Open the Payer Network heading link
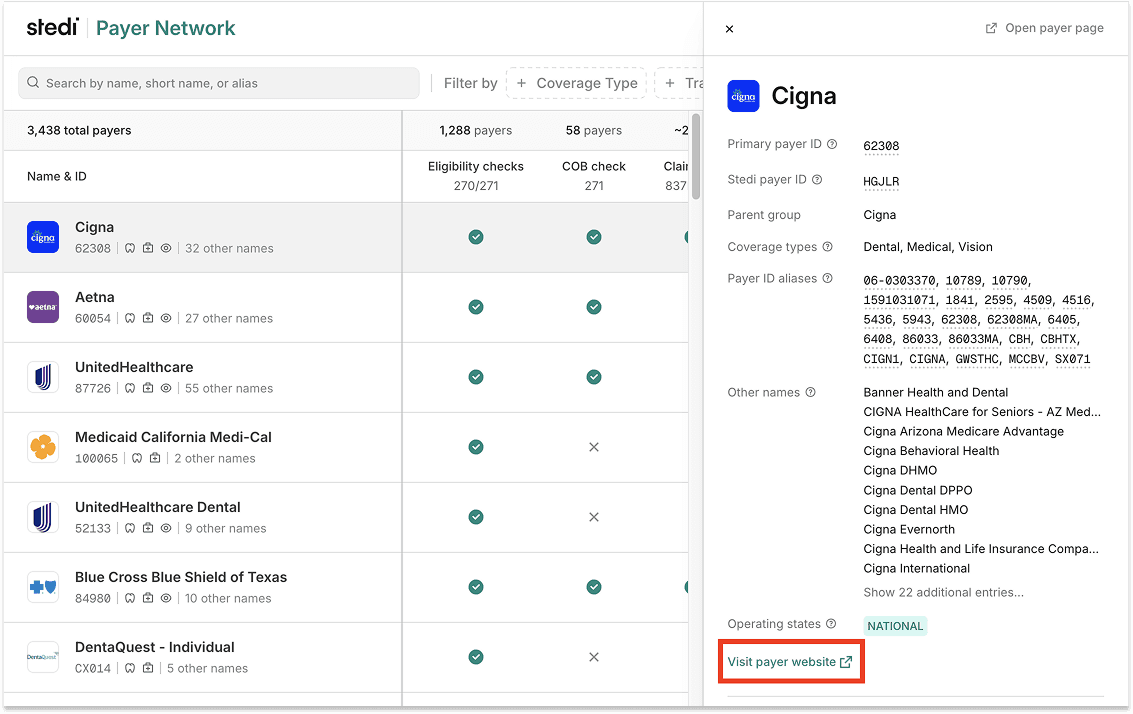 coord(165,28)
